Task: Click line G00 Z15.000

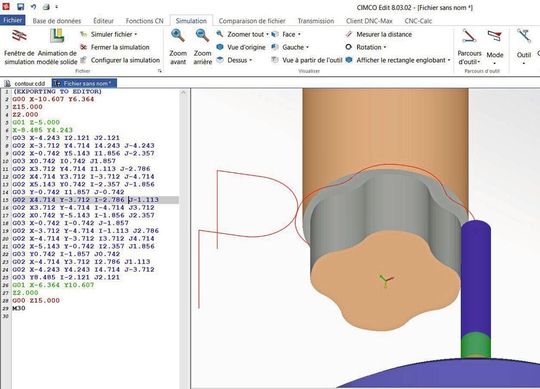Action: [x=36, y=301]
